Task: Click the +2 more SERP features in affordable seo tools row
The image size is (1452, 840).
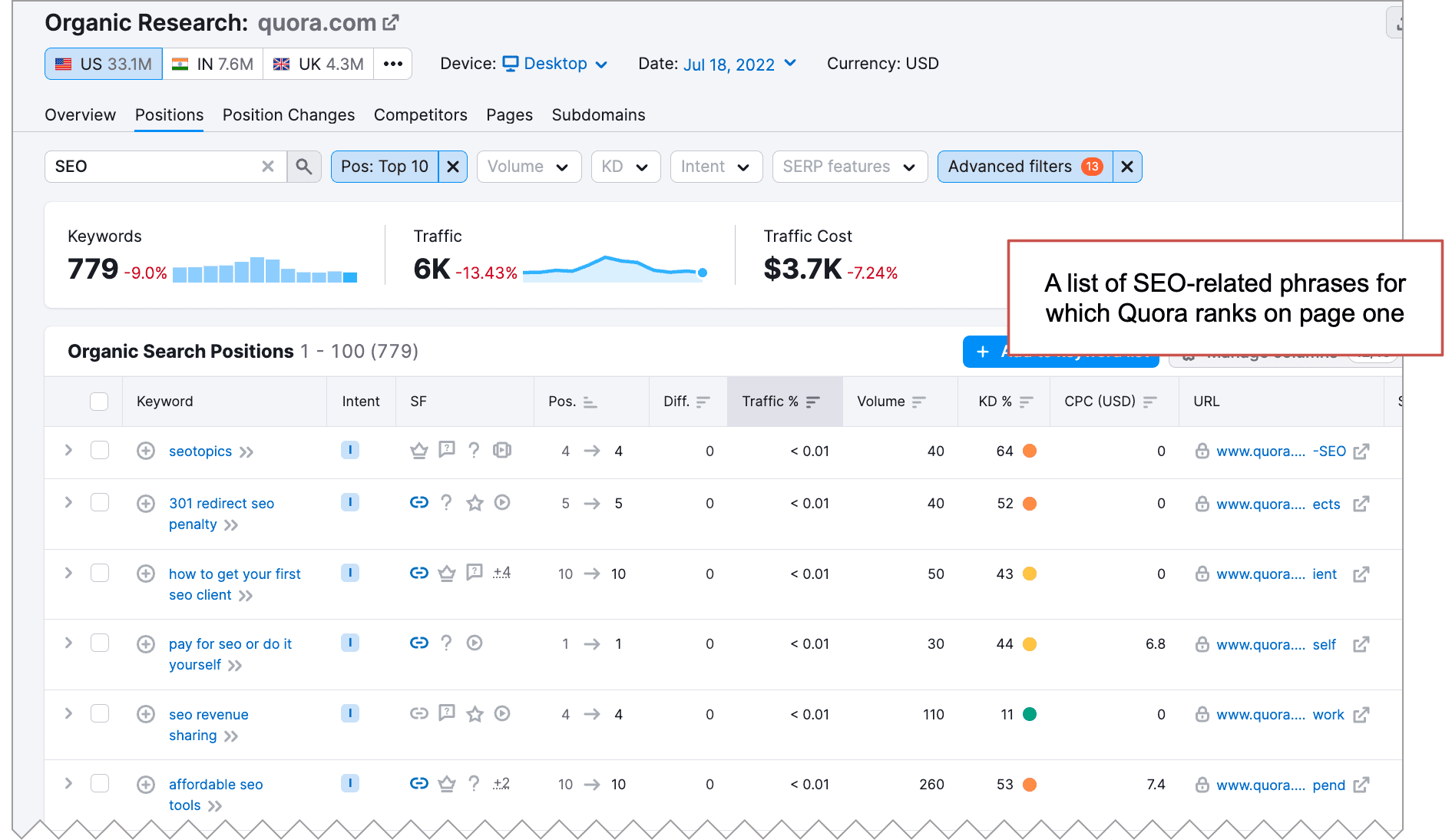Action: click(x=502, y=784)
